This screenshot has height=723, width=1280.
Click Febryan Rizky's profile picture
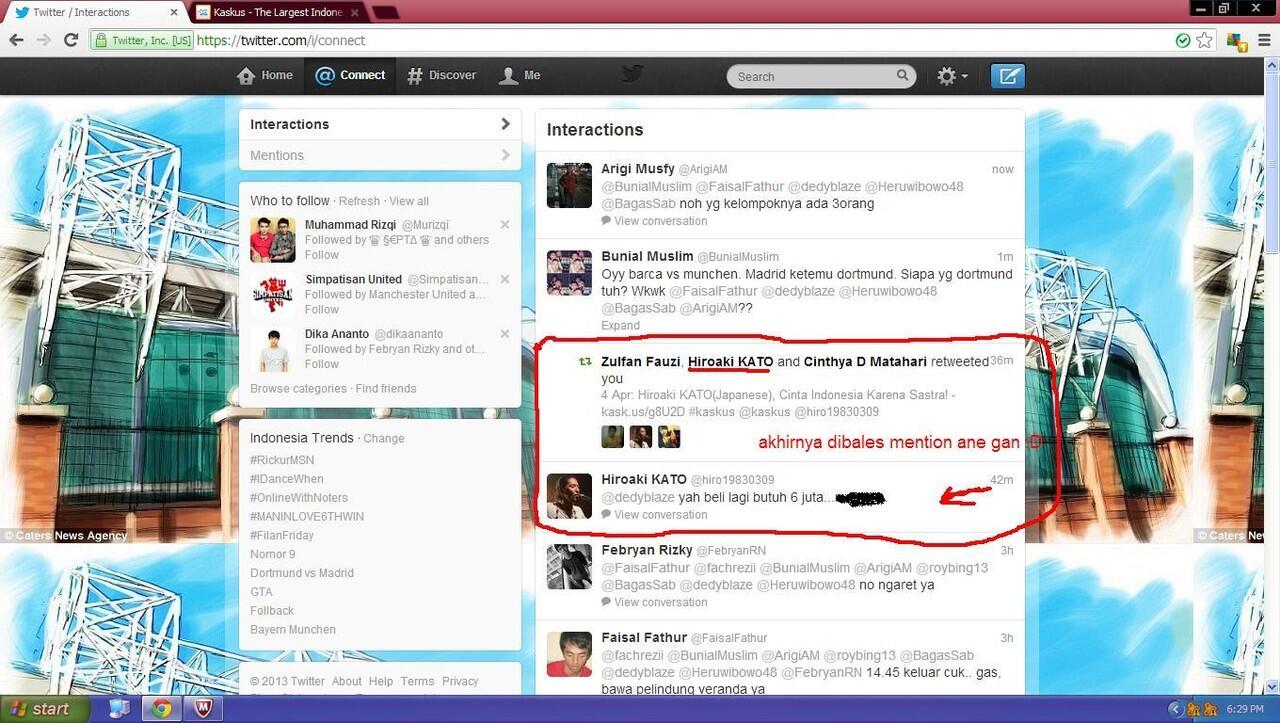pos(570,567)
